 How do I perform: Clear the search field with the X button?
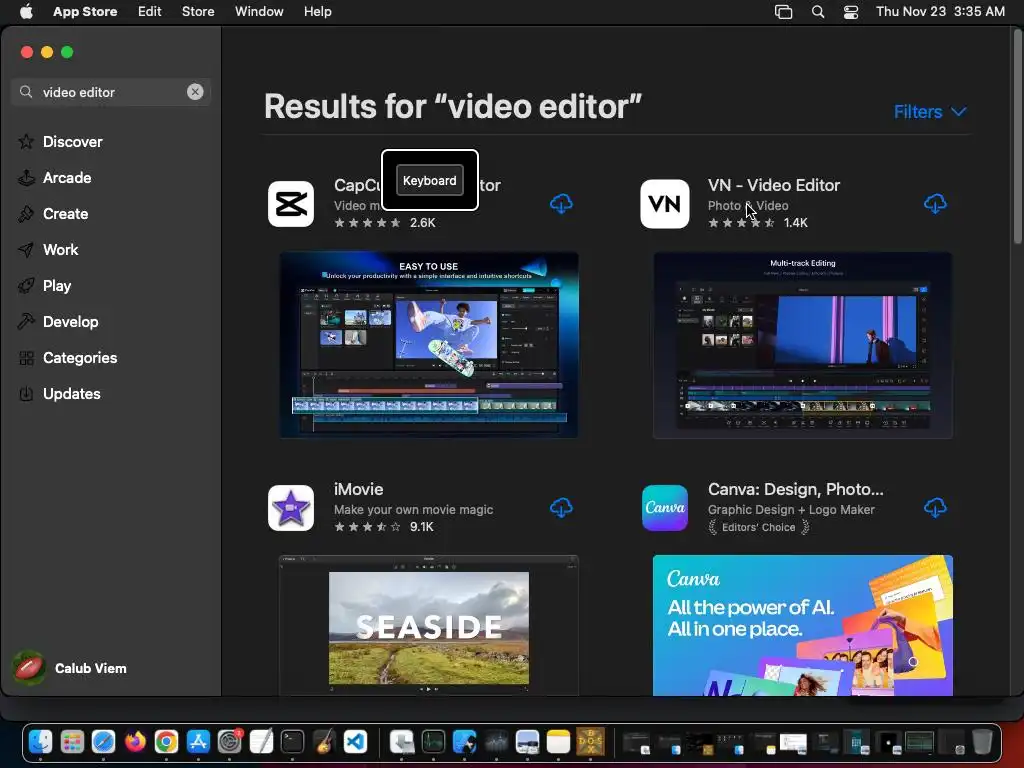[195, 92]
